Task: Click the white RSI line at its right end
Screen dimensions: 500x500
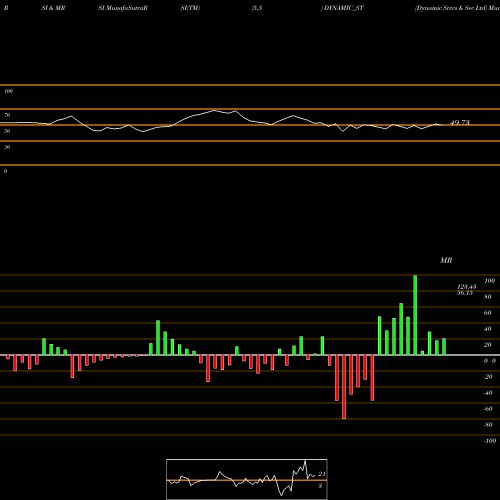Action: click(x=442, y=125)
